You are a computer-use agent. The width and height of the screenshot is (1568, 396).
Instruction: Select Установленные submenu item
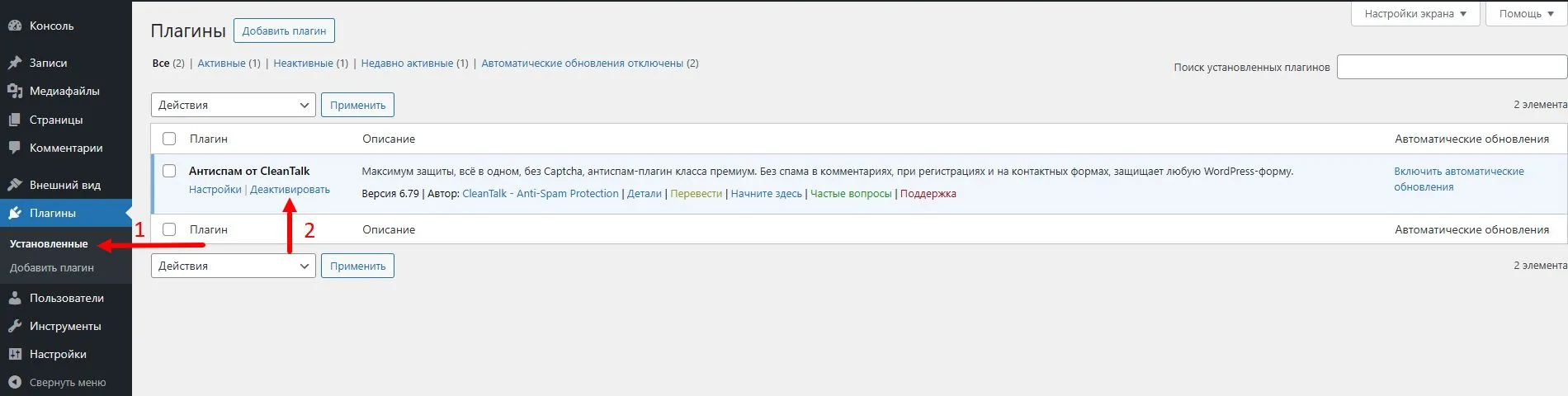[49, 244]
